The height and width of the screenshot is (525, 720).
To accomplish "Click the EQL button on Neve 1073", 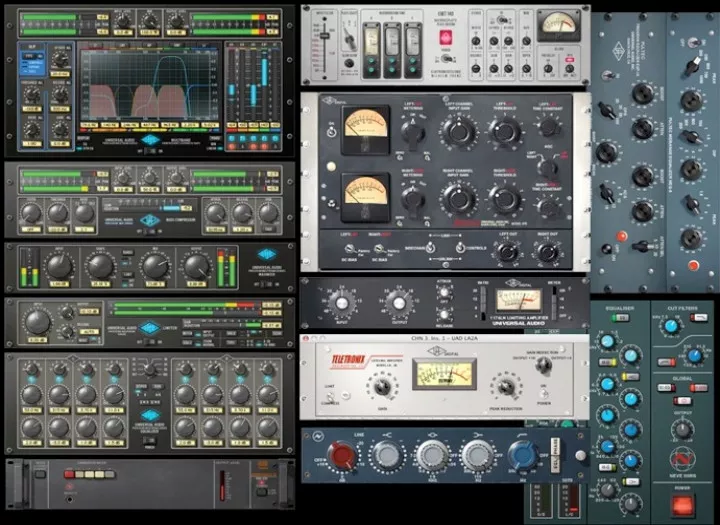I will pos(554,463).
